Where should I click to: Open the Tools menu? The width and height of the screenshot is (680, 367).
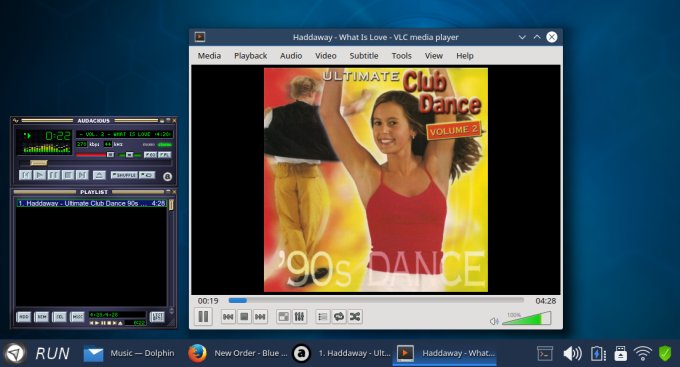point(401,56)
